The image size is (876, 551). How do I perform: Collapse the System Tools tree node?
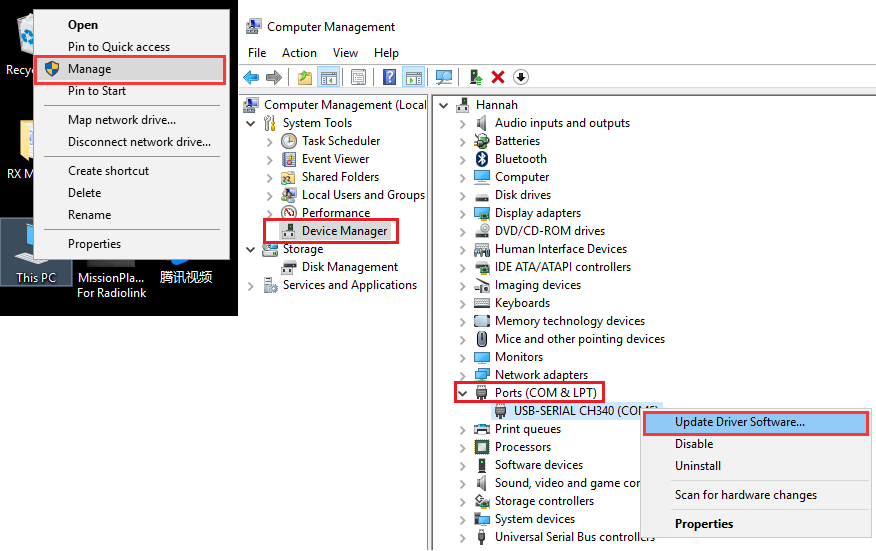click(250, 123)
